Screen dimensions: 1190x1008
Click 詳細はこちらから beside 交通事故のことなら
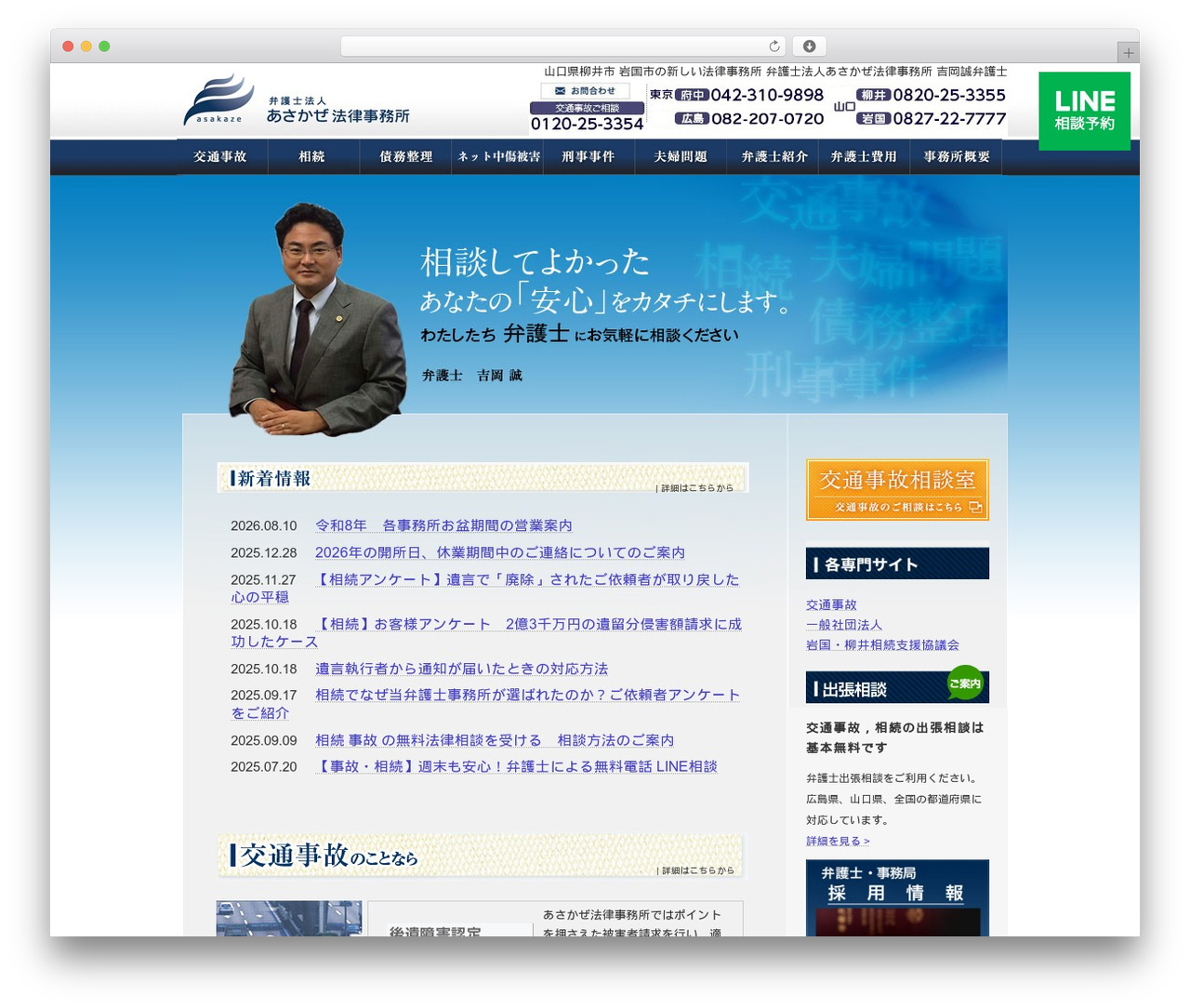(695, 870)
